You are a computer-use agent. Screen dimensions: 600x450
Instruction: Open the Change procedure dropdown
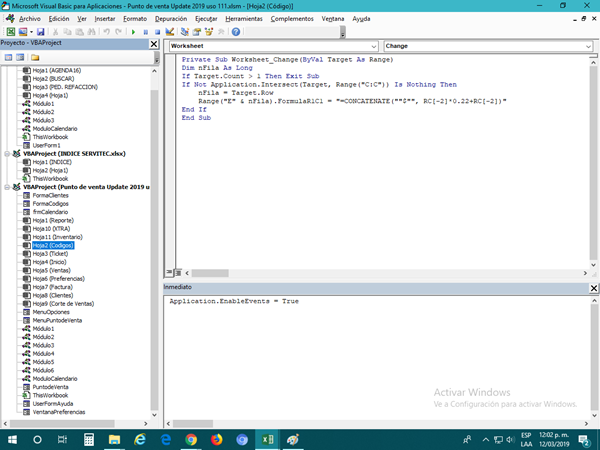click(x=588, y=46)
